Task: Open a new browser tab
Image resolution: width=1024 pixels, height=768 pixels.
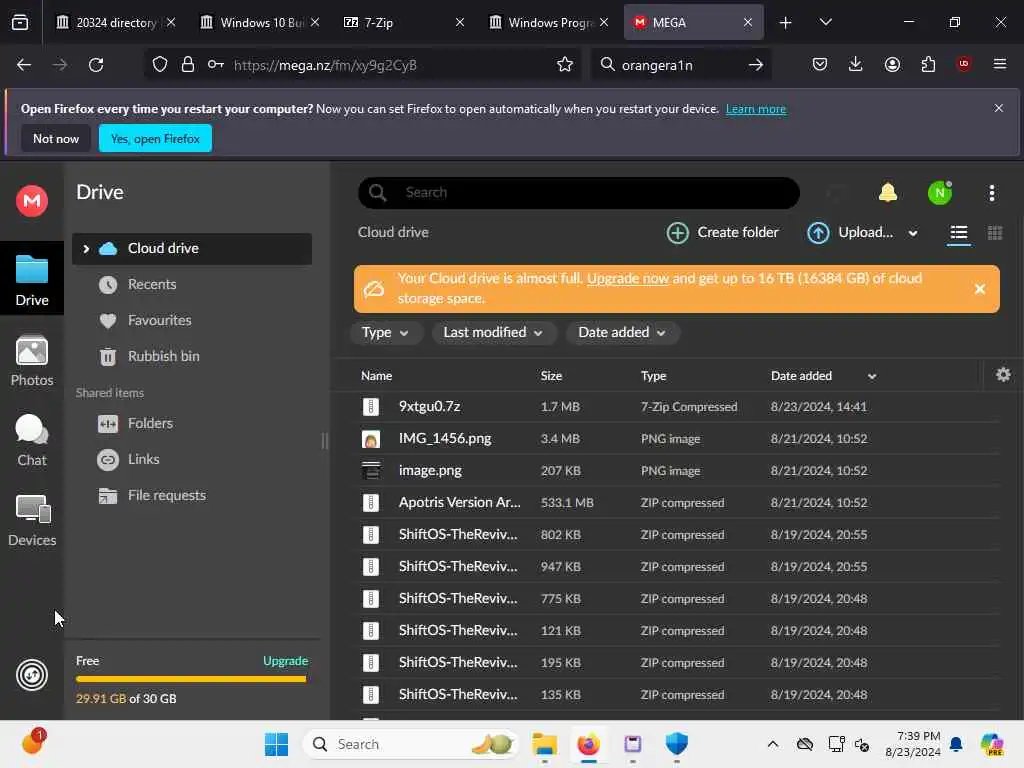Action: 786,23
